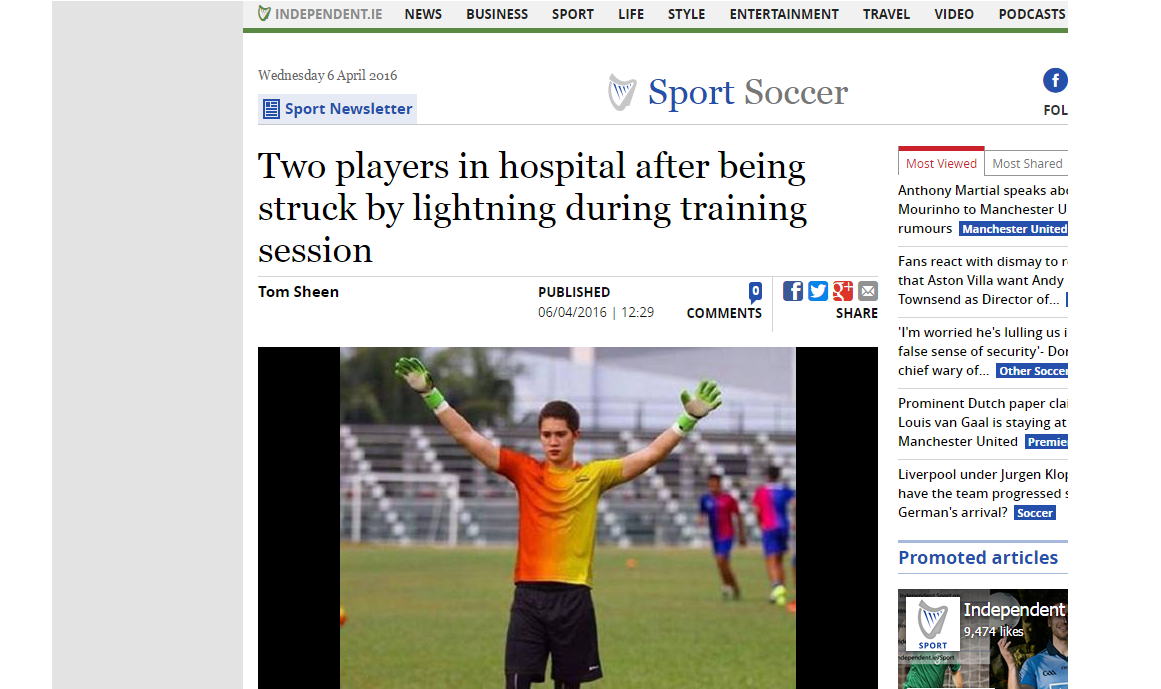The height and width of the screenshot is (689, 1161).
Task: Open the Sport menu item
Action: 572,14
